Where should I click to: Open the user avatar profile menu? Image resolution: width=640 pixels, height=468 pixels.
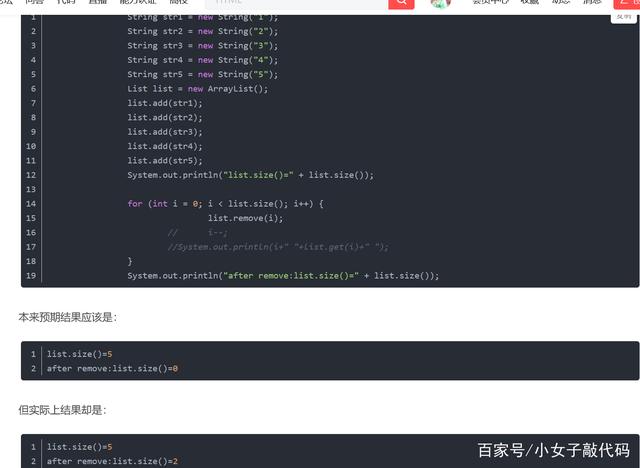point(441,3)
